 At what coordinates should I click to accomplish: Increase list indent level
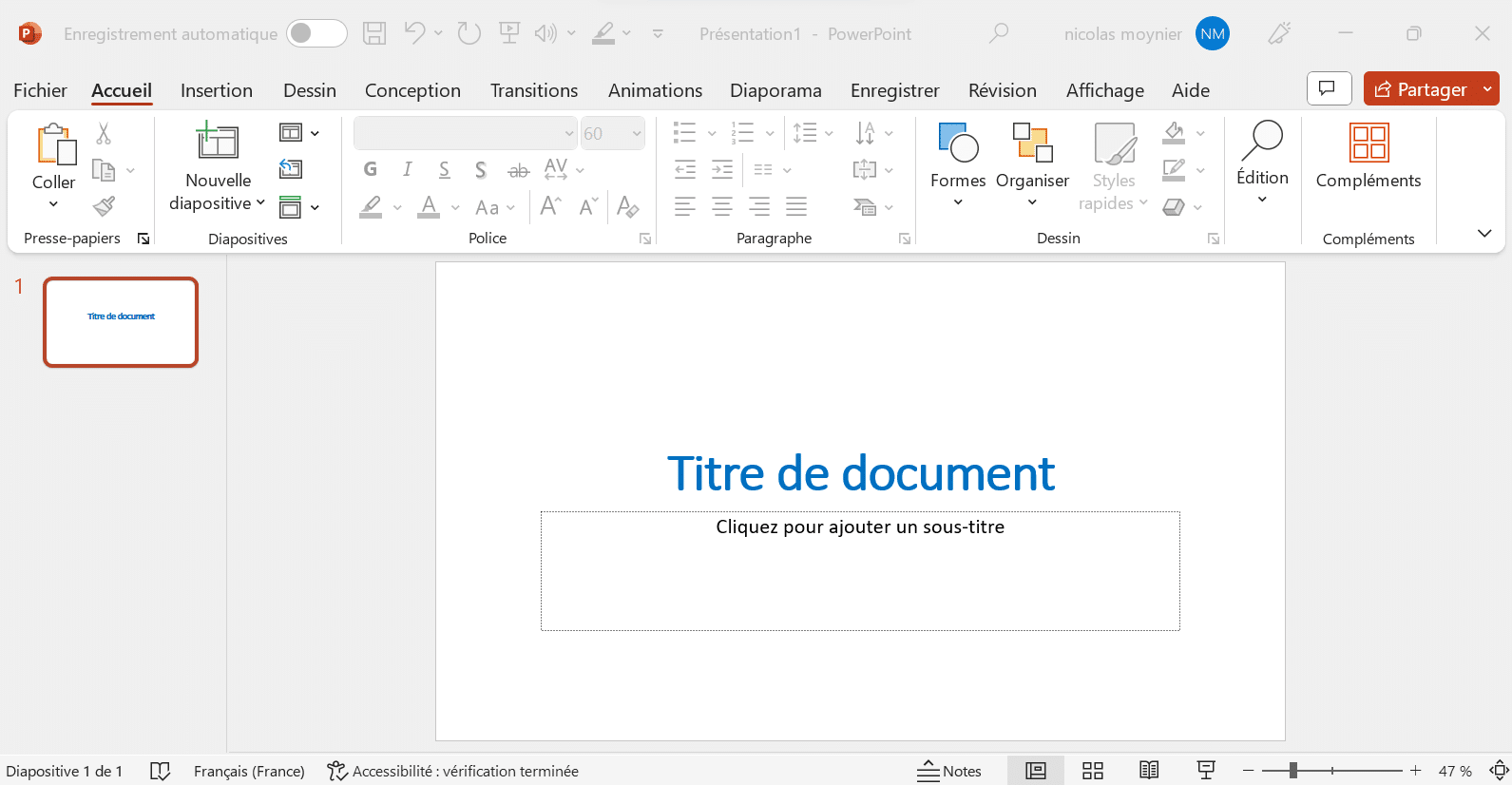tap(722, 169)
